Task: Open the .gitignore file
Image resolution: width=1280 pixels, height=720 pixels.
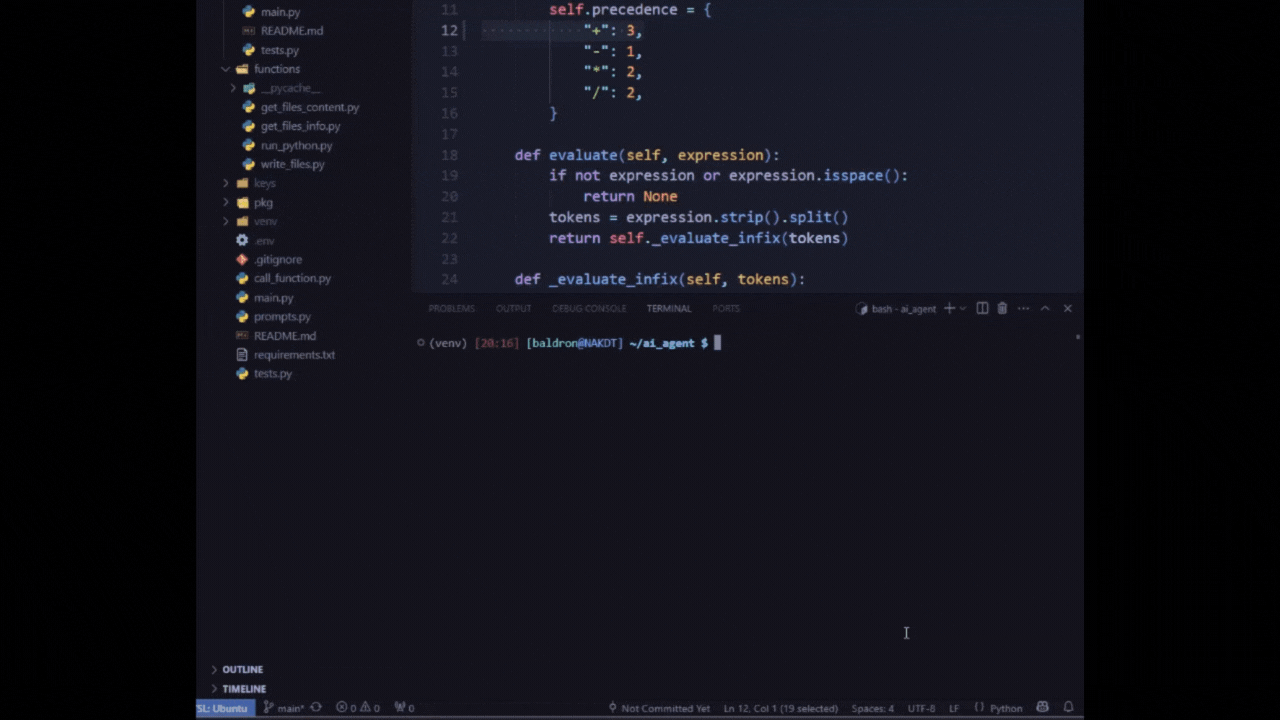Action: 277,259
